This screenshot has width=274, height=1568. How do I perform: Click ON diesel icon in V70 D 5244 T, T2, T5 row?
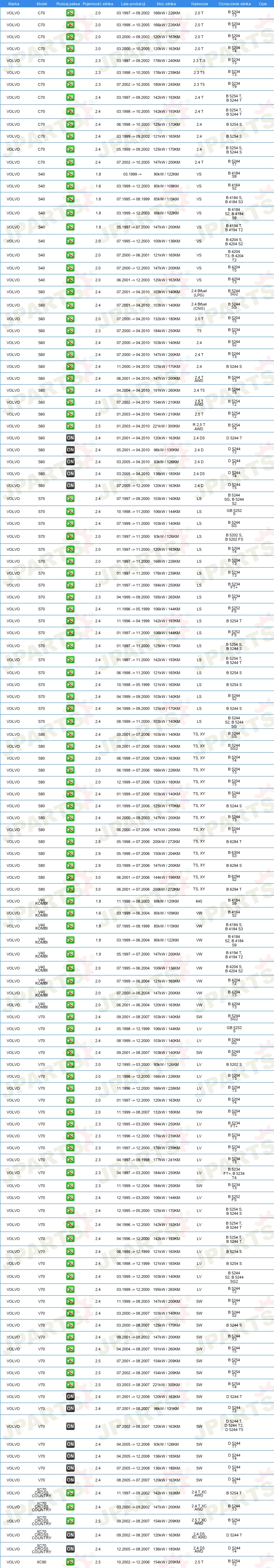(71, 1426)
